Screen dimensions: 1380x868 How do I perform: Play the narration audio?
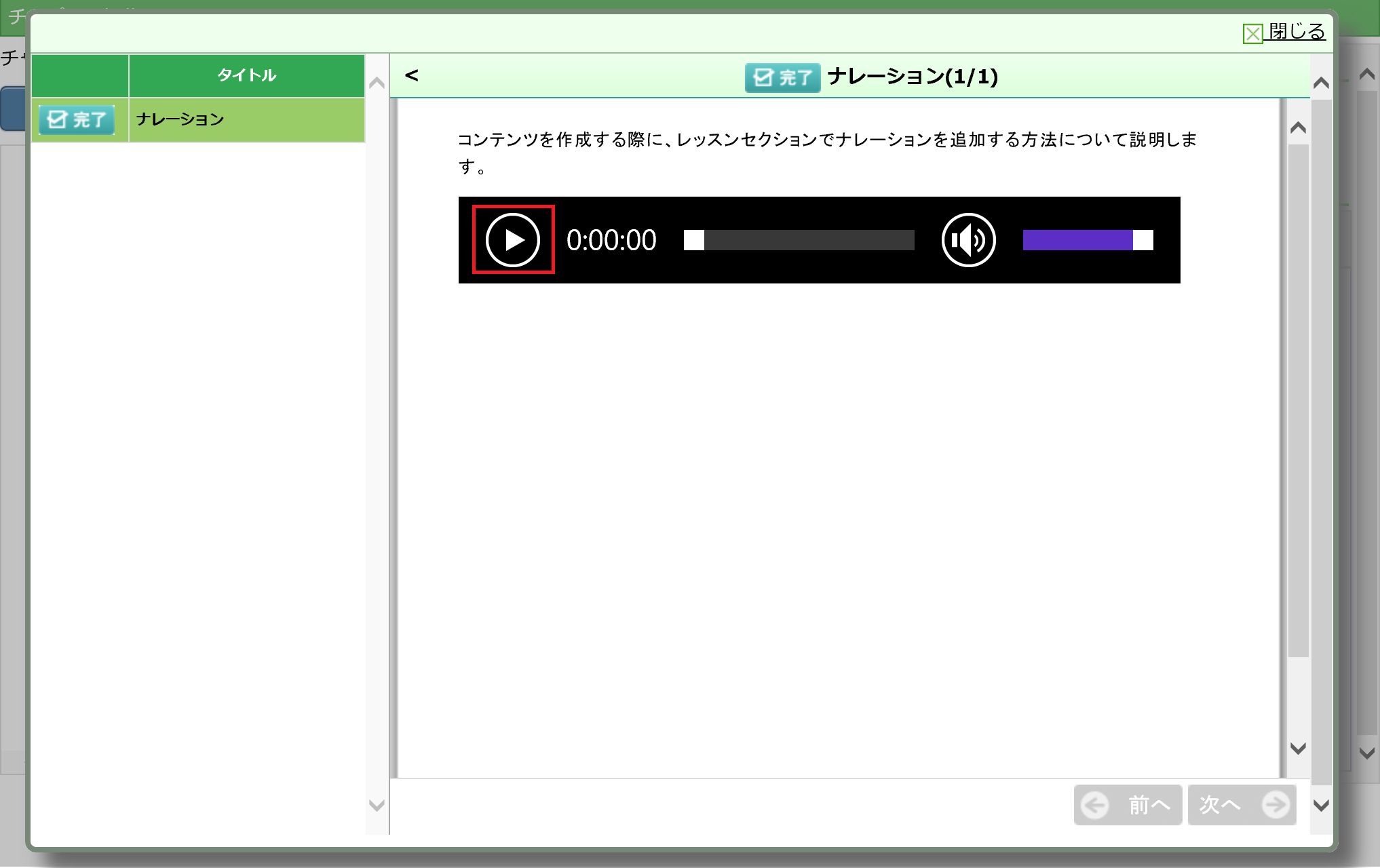[513, 240]
